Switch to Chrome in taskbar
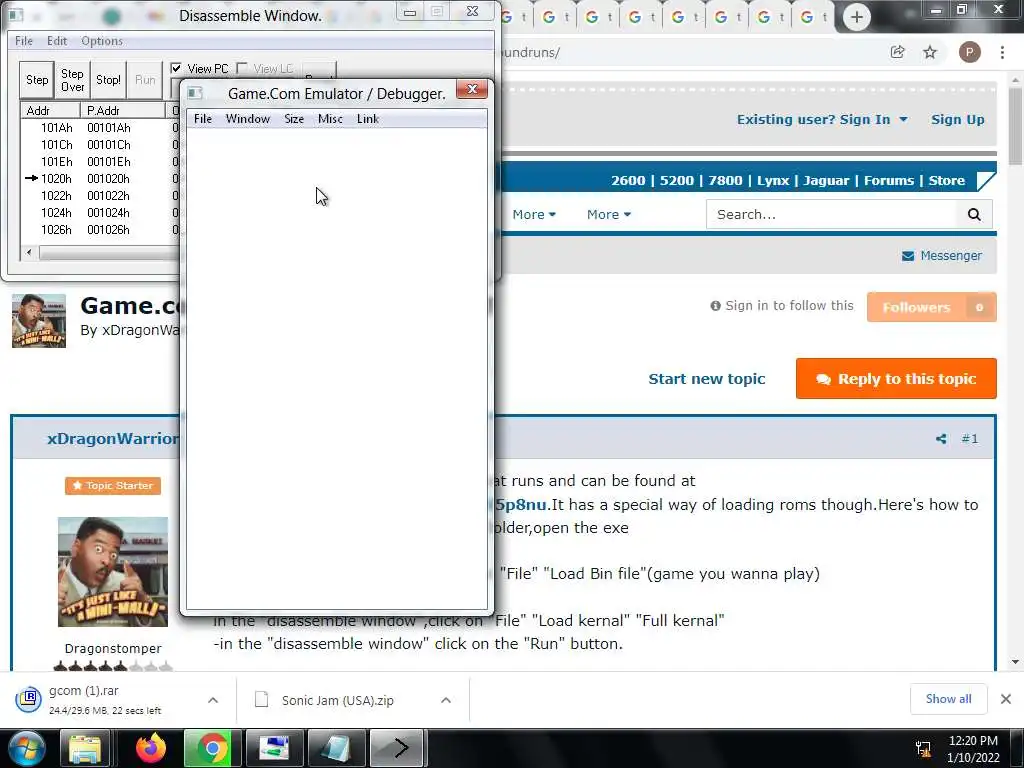1024x768 pixels. 212,748
